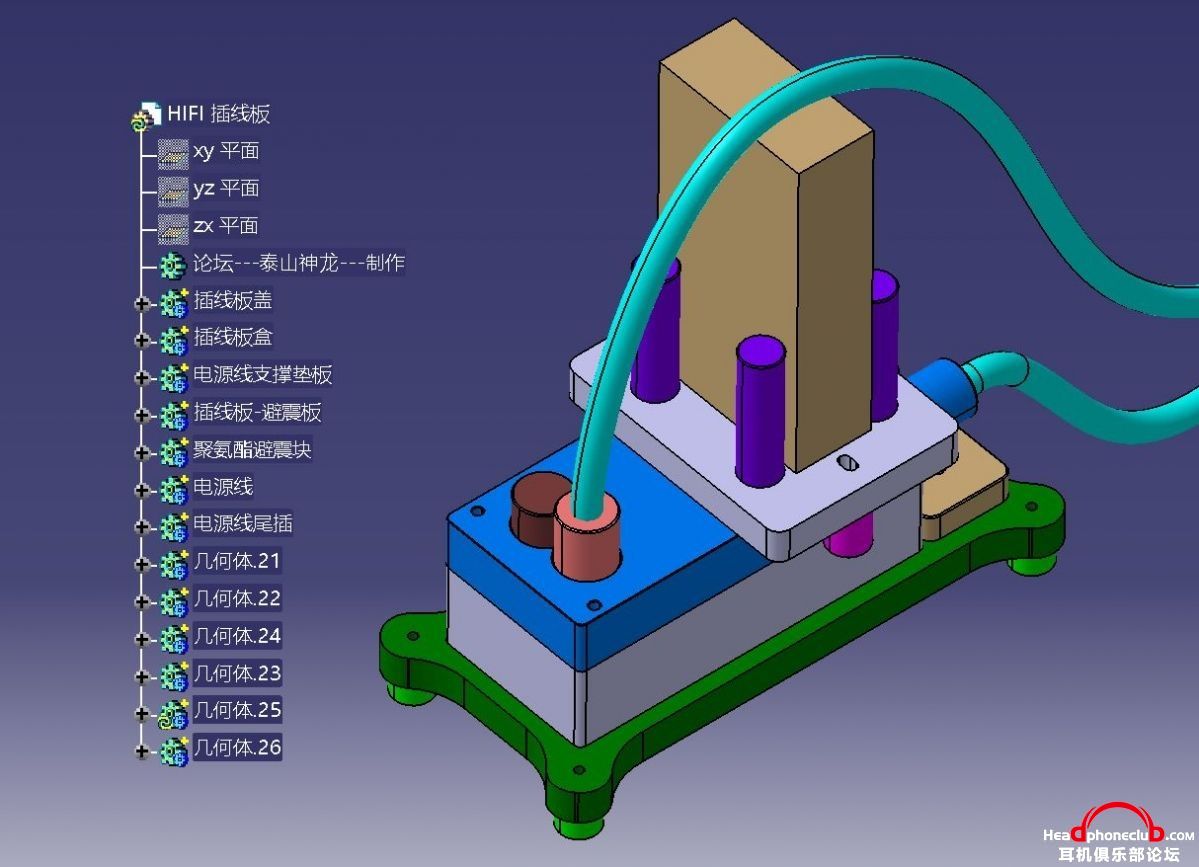Expand the 几何体.22 tree node
Screen dimensions: 1199x867
tap(141, 602)
